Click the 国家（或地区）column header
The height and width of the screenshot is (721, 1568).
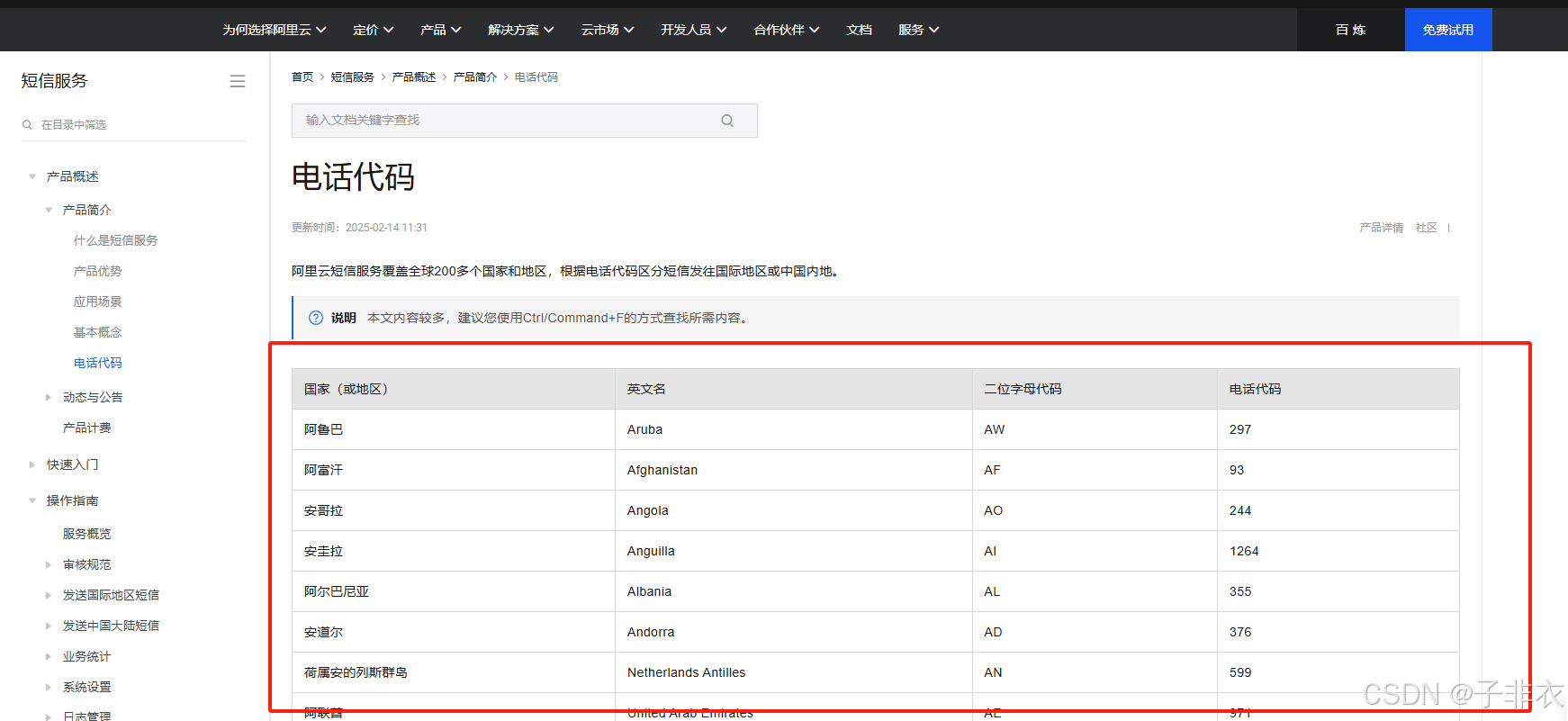tap(454, 389)
